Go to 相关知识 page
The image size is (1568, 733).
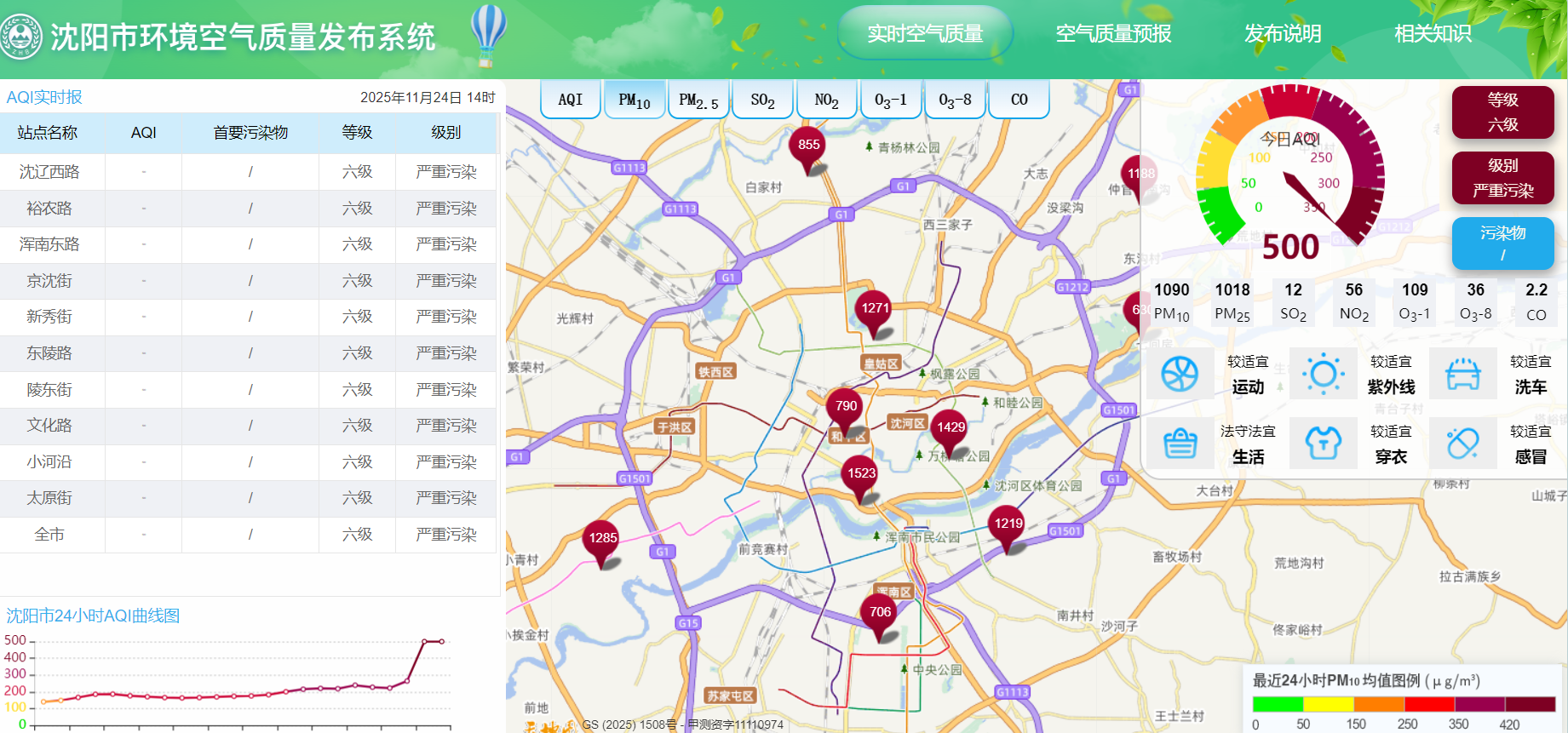click(1433, 34)
